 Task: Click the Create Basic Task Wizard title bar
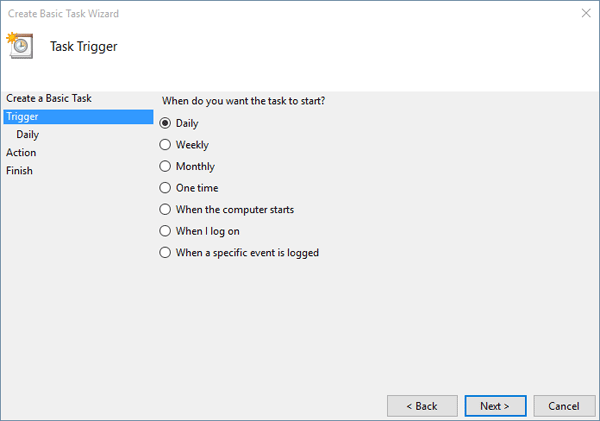click(x=250, y=13)
